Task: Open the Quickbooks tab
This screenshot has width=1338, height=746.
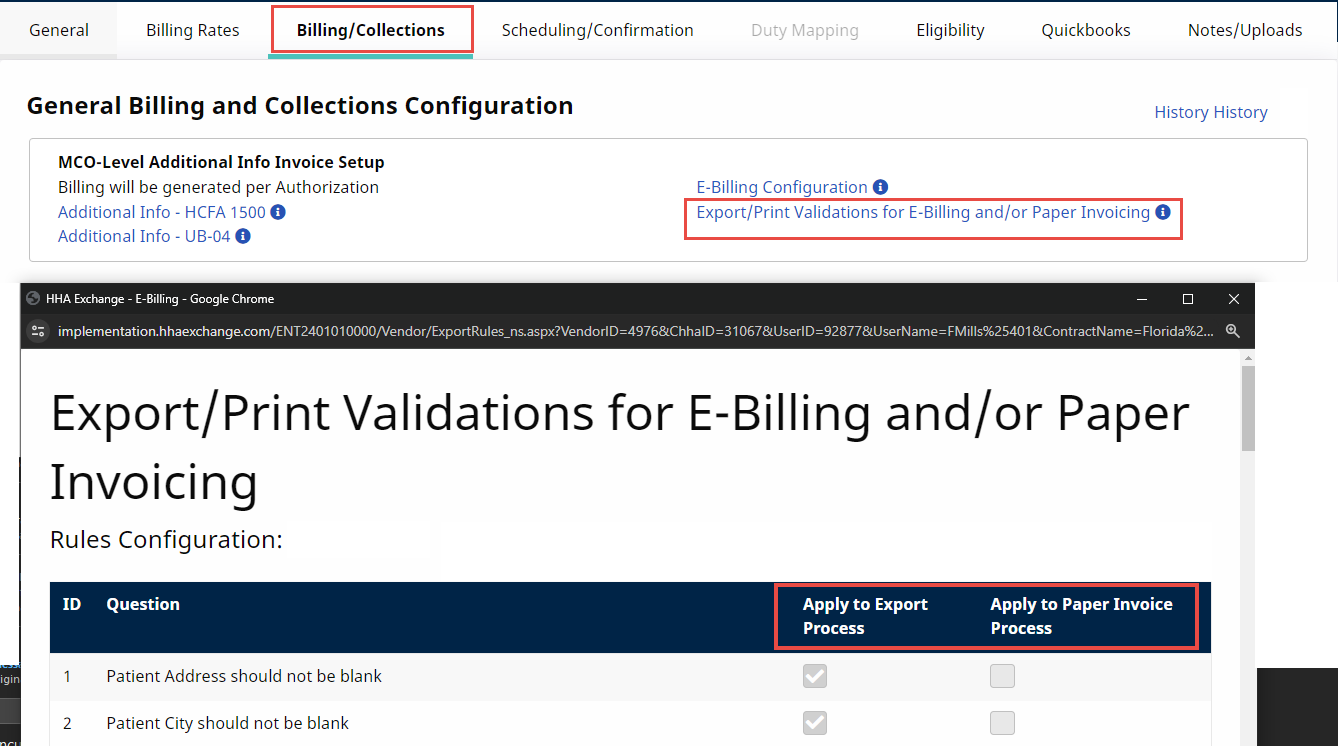Action: pos(1085,29)
